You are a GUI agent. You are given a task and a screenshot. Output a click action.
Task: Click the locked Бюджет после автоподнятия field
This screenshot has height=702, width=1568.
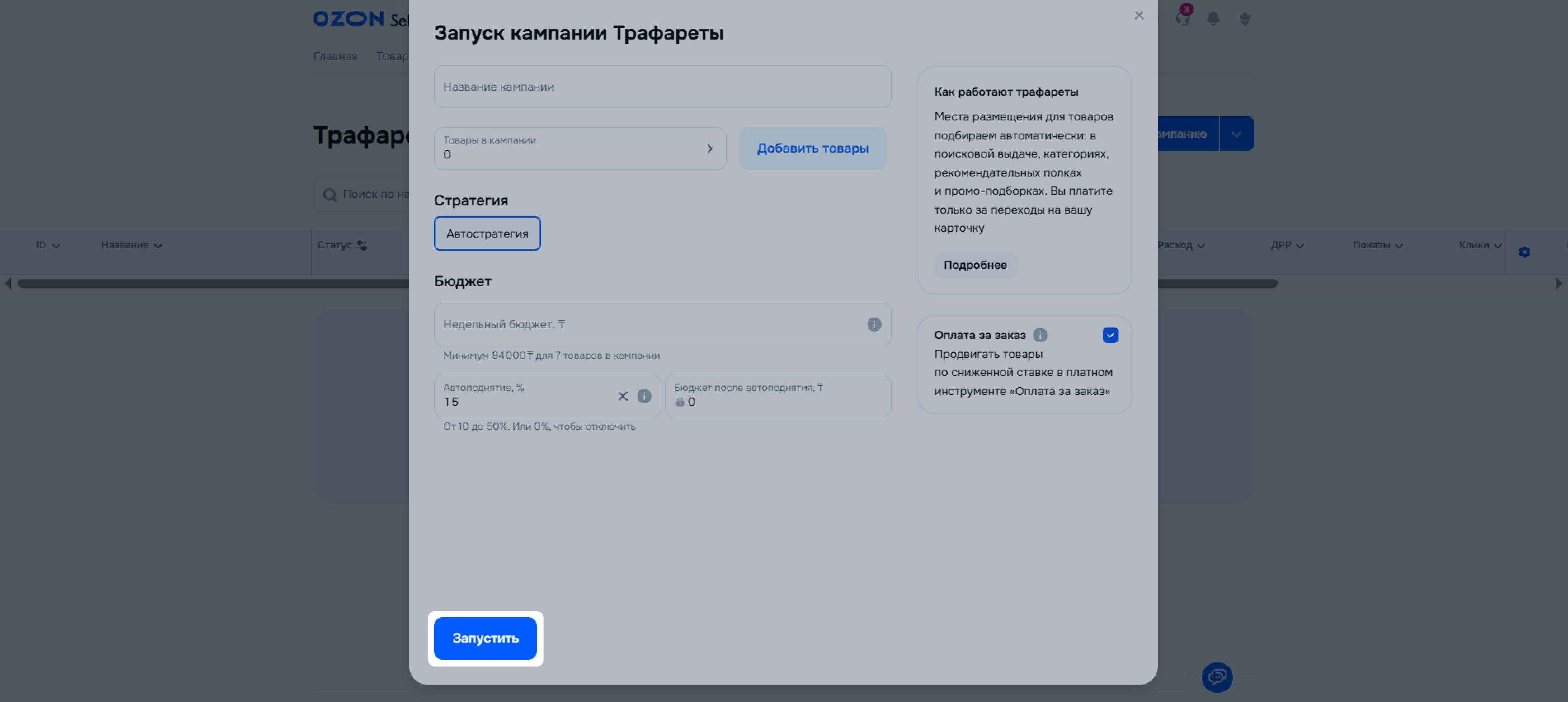point(778,396)
